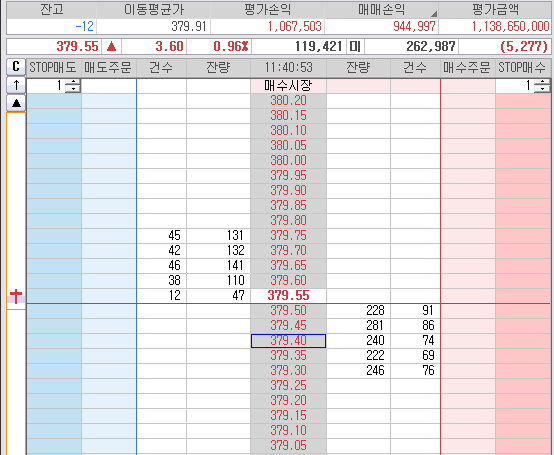Click the red cross current-price marker
The height and width of the screenshot is (455, 554).
point(16,295)
